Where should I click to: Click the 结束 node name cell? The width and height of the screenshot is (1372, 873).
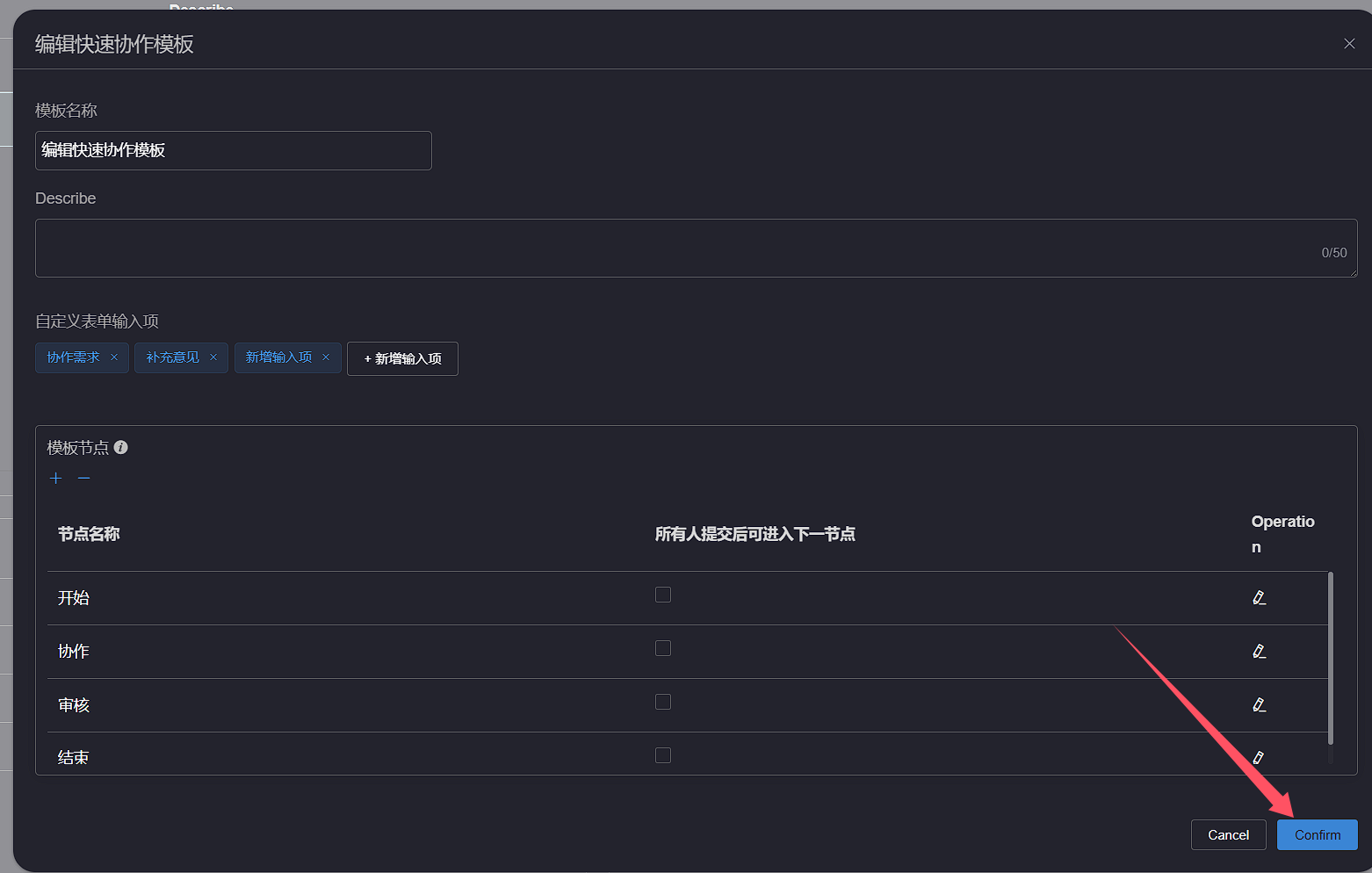click(x=74, y=757)
